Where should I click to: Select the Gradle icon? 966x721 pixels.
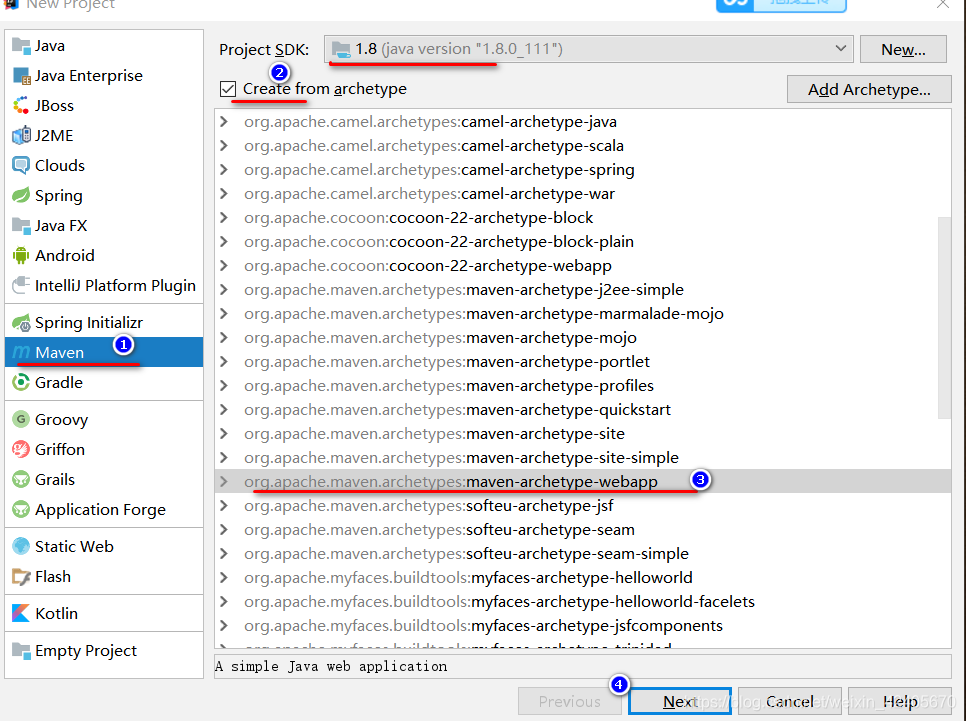[x=21, y=382]
